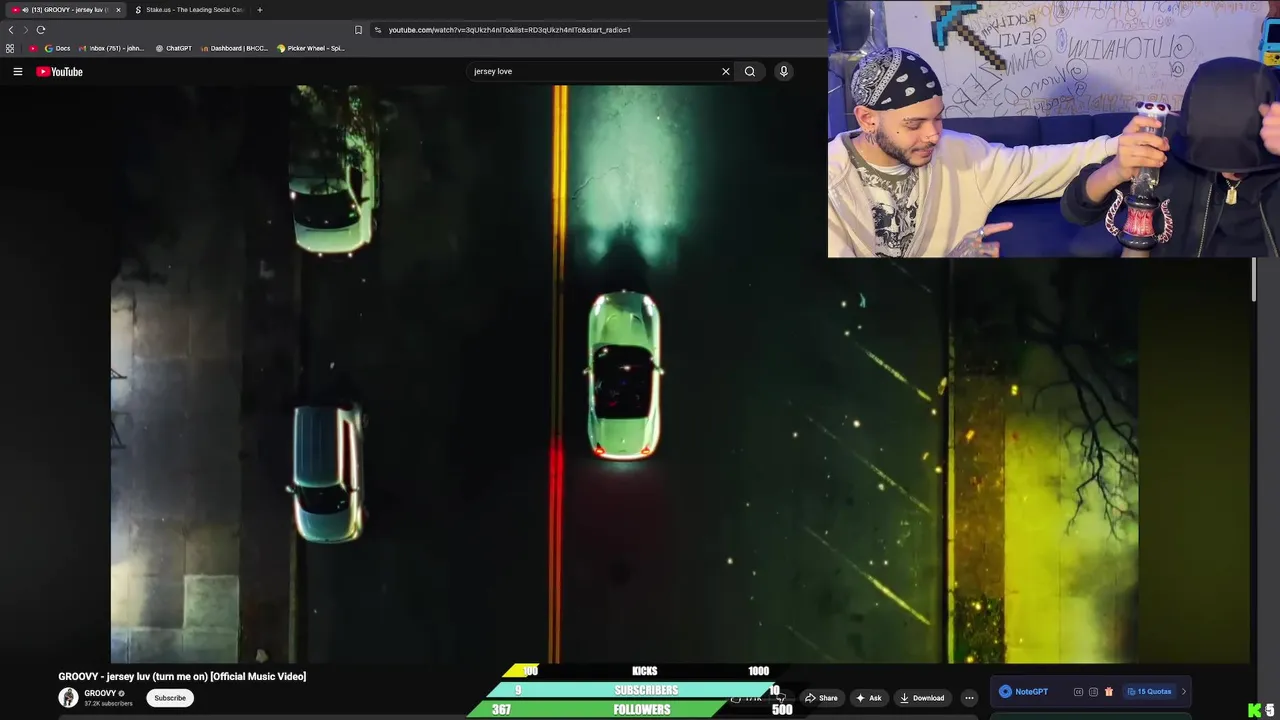
Task: Open the YouTube bookmark shortcut icon
Action: point(33,48)
